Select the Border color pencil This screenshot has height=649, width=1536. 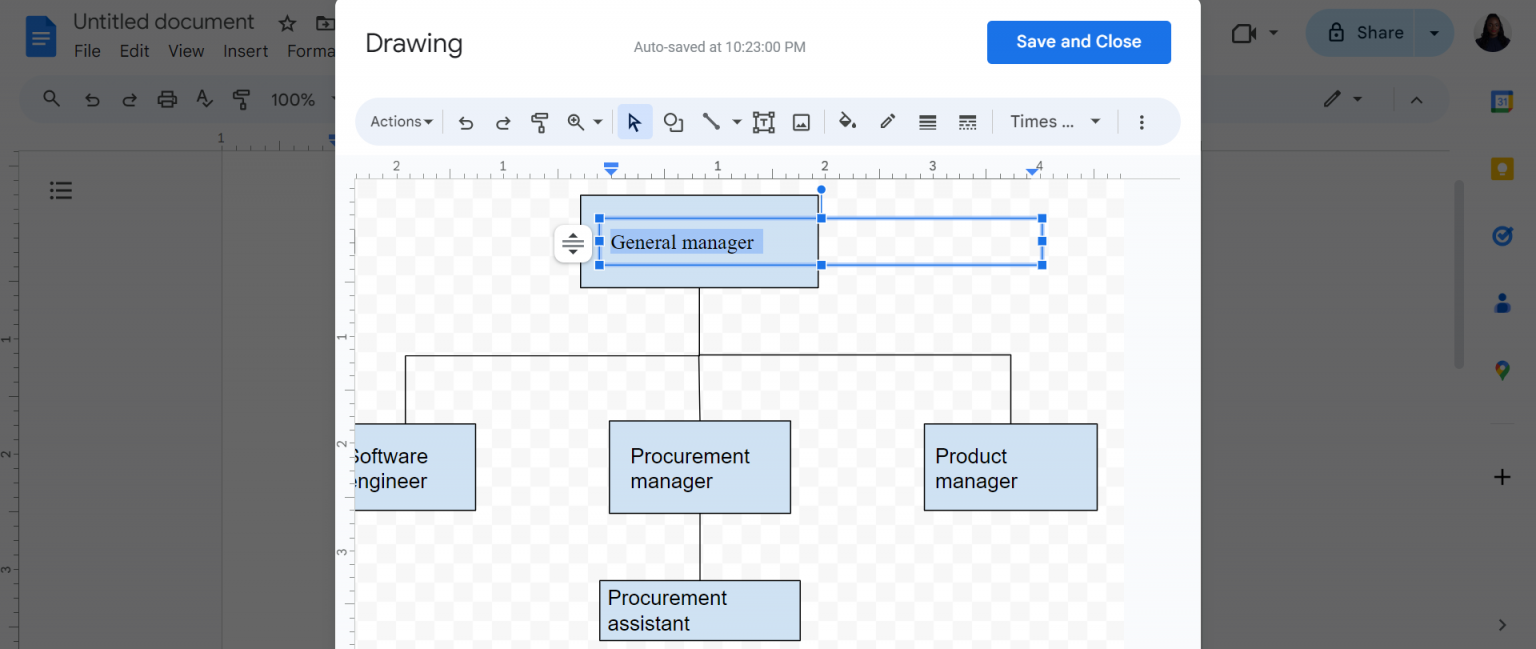[x=887, y=121]
